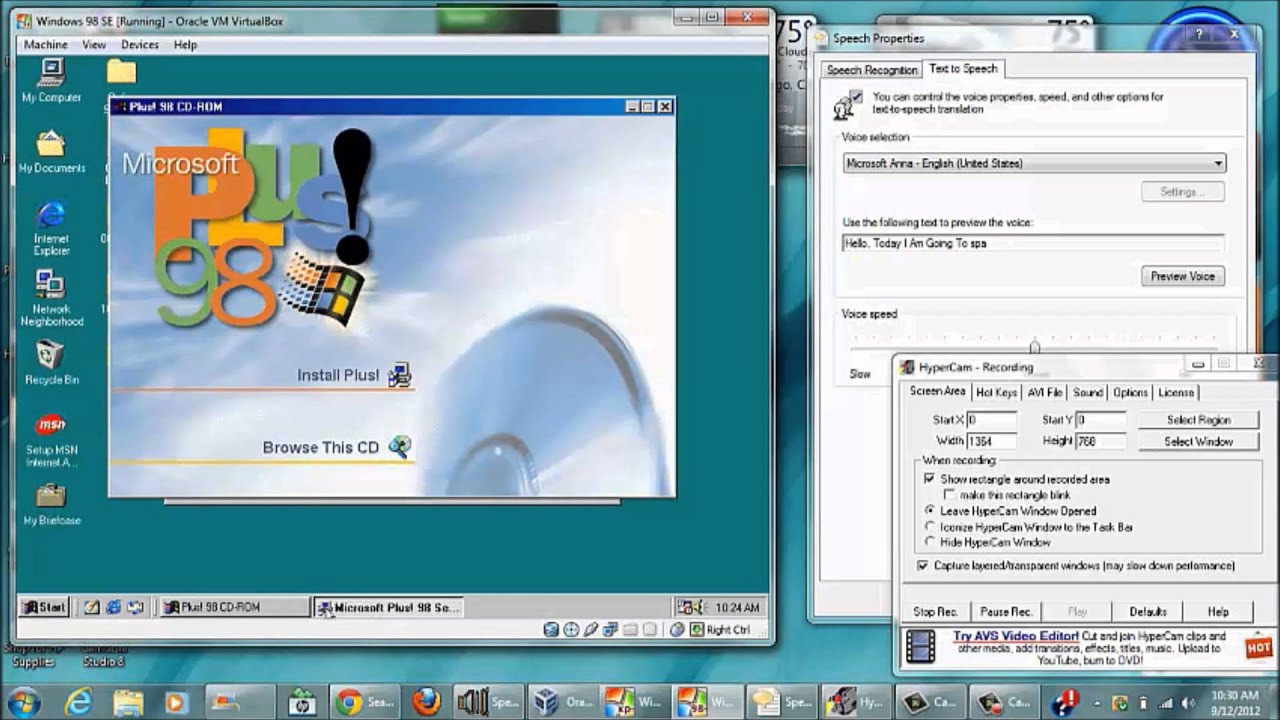
Task: Open VirtualBox Machine menu
Action: click(x=46, y=45)
